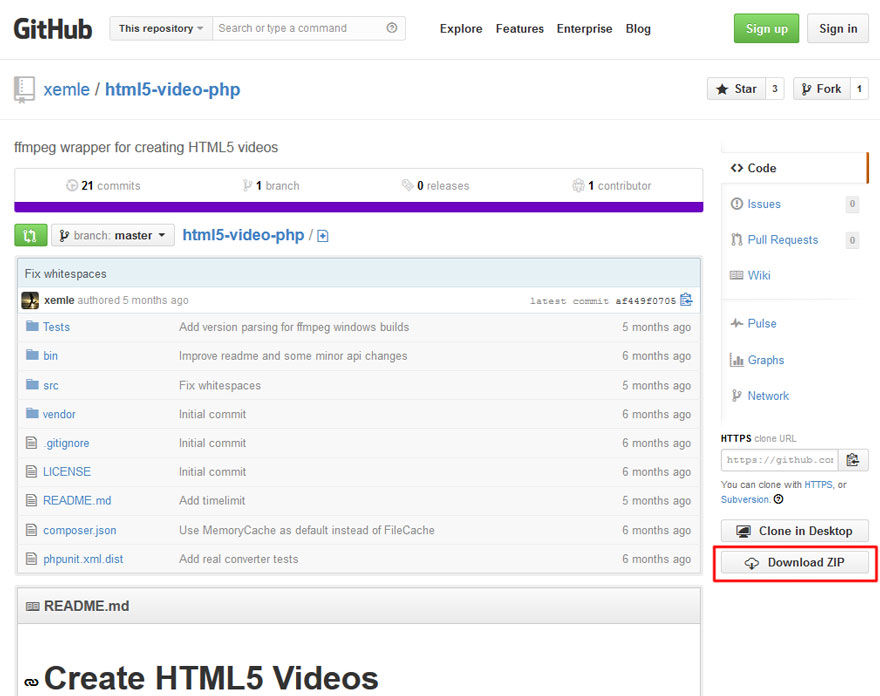Click the HTTPS clone link
The width and height of the screenshot is (880, 696).
(818, 484)
